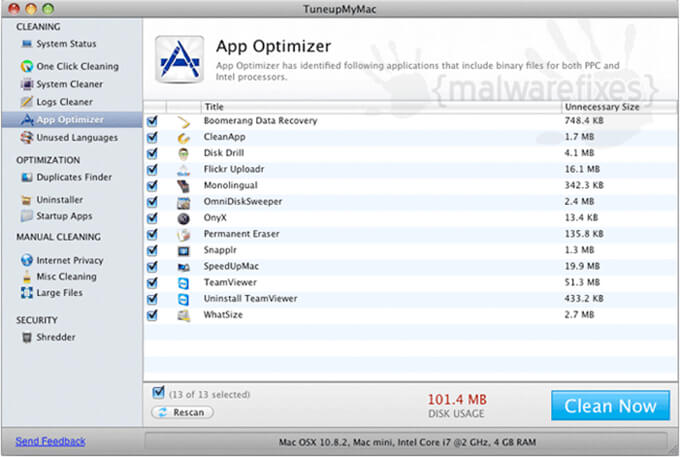Select the Permanent Eraser row title
680x457 pixels.
(x=242, y=234)
